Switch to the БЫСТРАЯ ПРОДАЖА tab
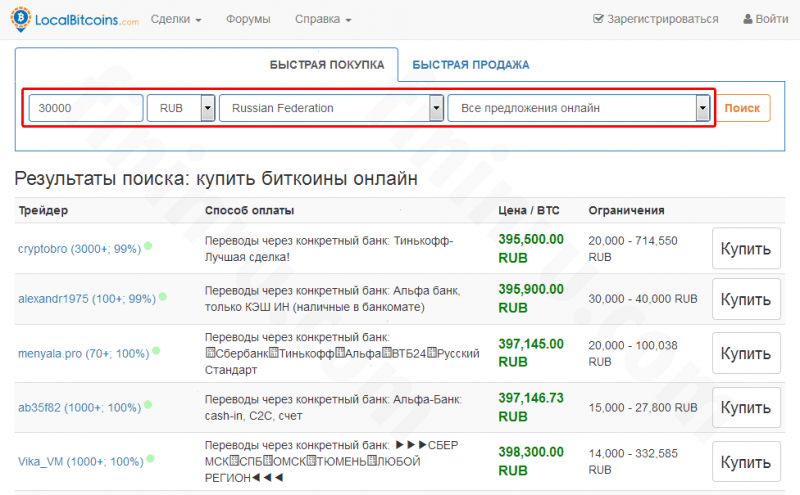 point(470,65)
